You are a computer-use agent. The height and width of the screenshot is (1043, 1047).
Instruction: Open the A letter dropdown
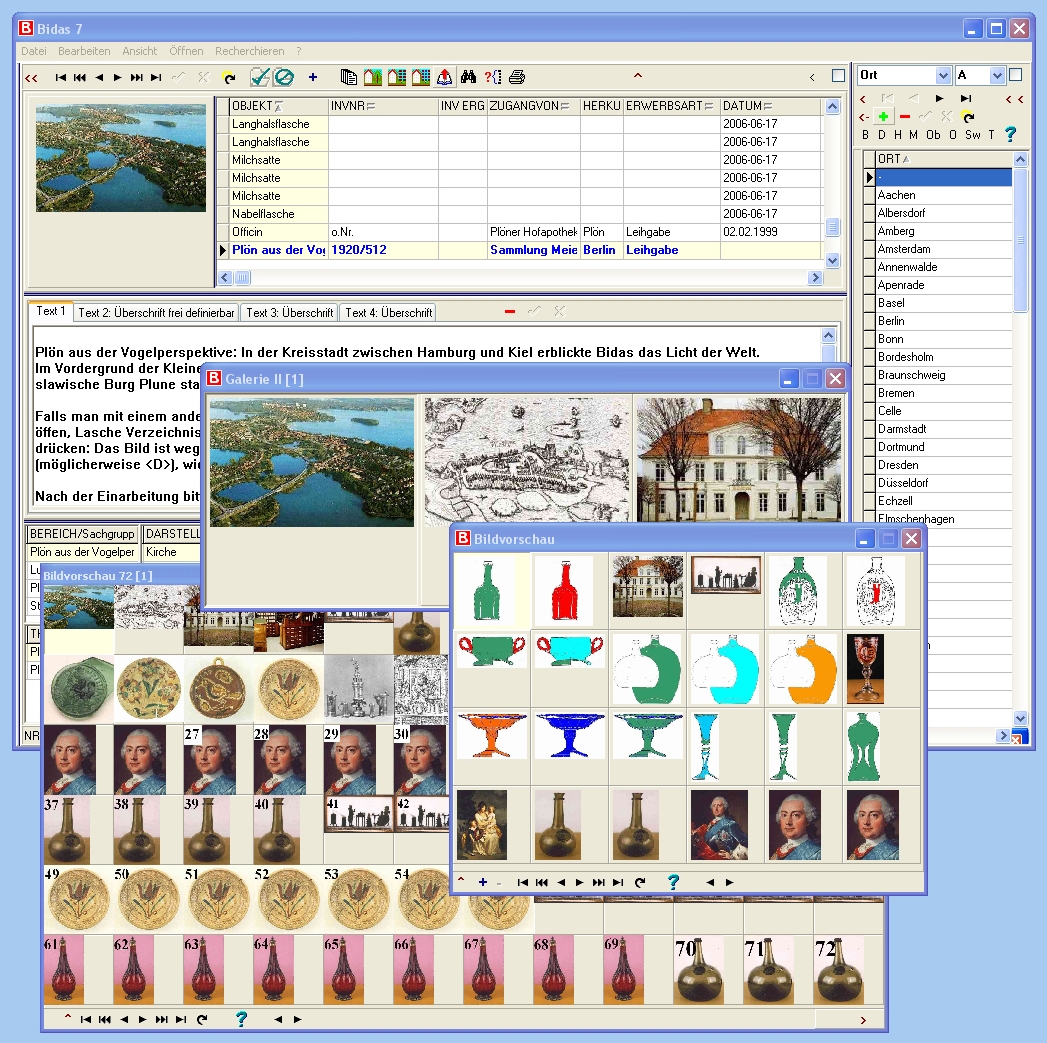coord(996,75)
